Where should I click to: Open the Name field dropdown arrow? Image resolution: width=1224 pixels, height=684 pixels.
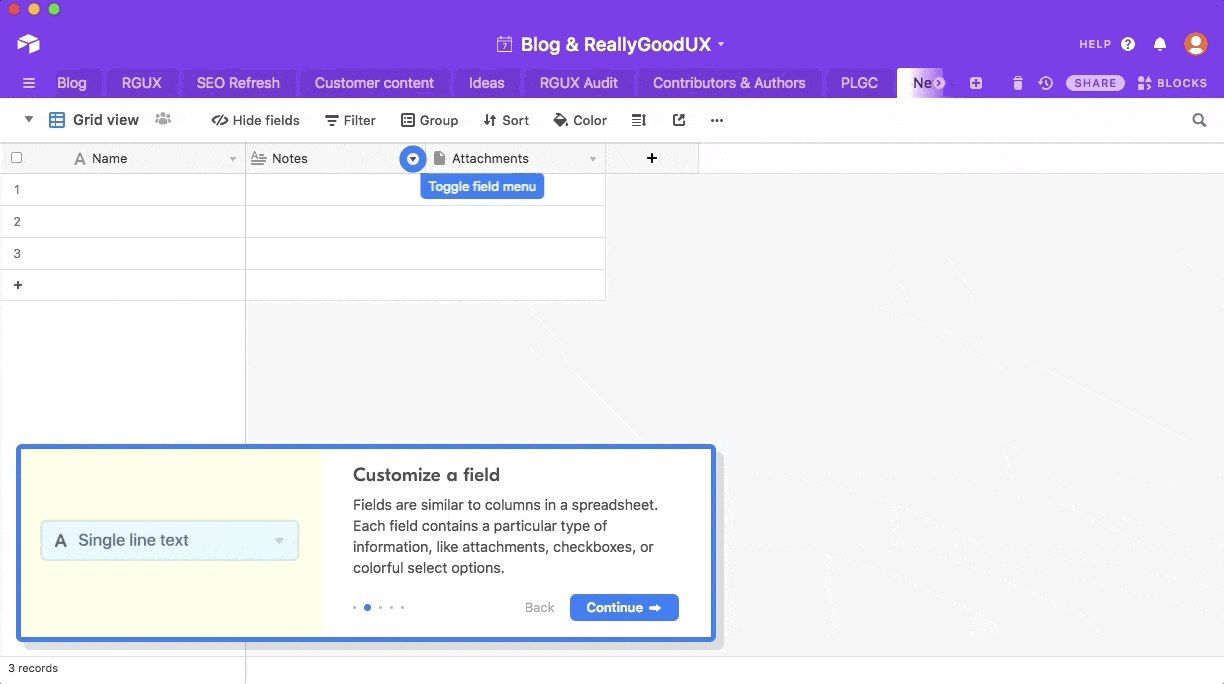(x=233, y=158)
